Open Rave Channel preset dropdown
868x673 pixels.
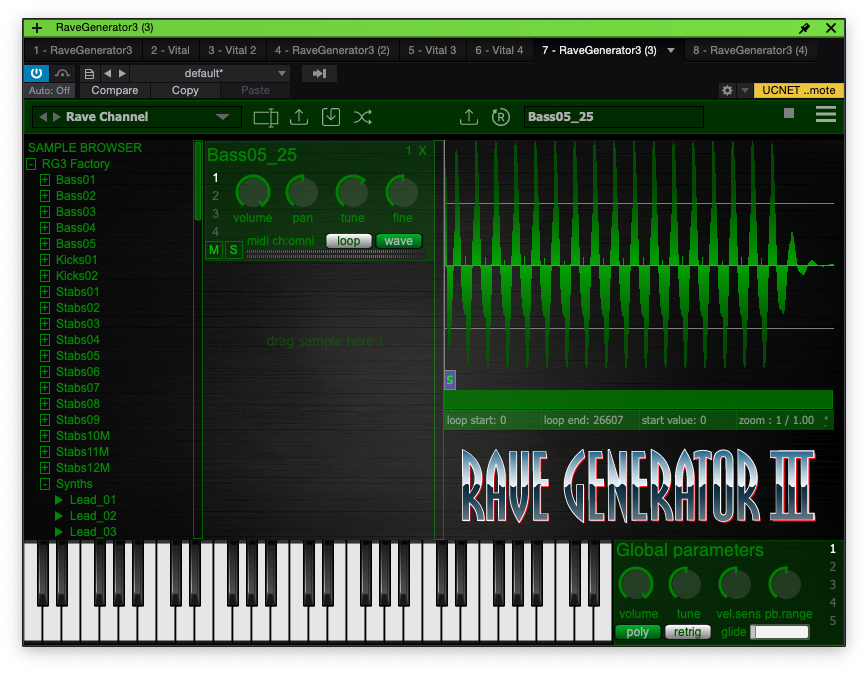[x=223, y=117]
